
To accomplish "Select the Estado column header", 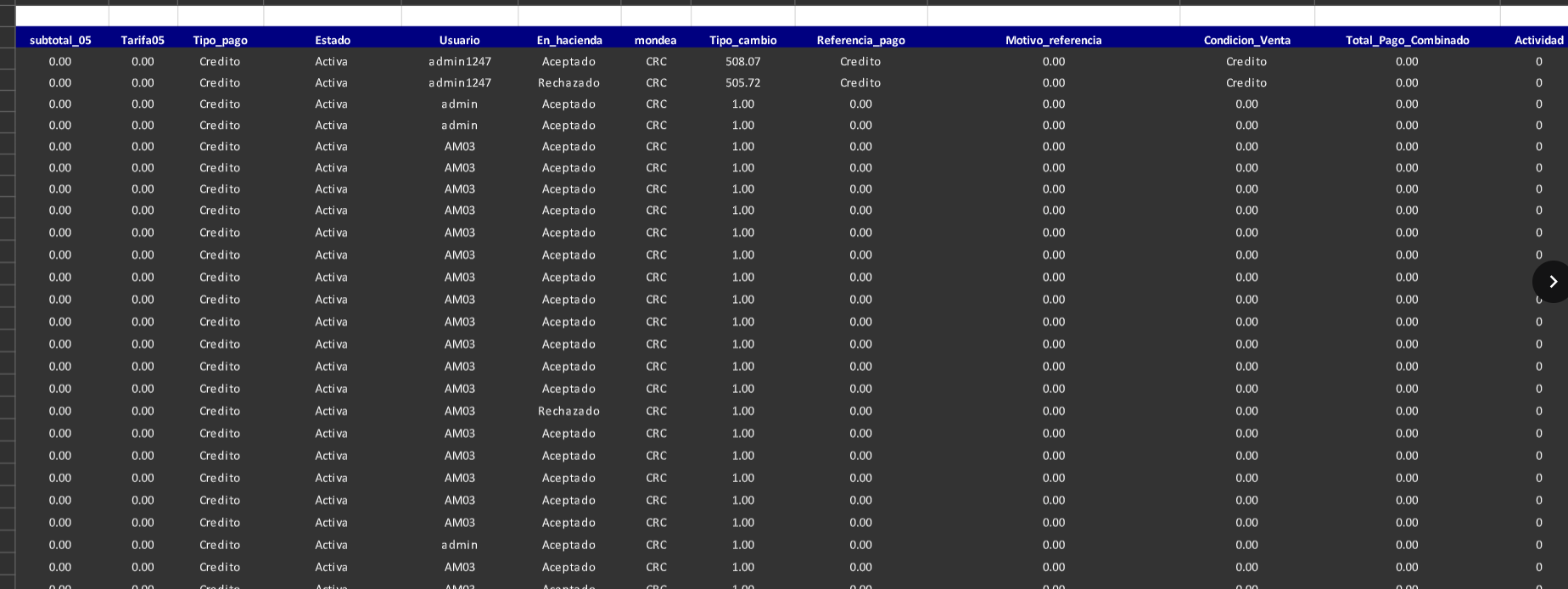I will pyautogui.click(x=332, y=40).
